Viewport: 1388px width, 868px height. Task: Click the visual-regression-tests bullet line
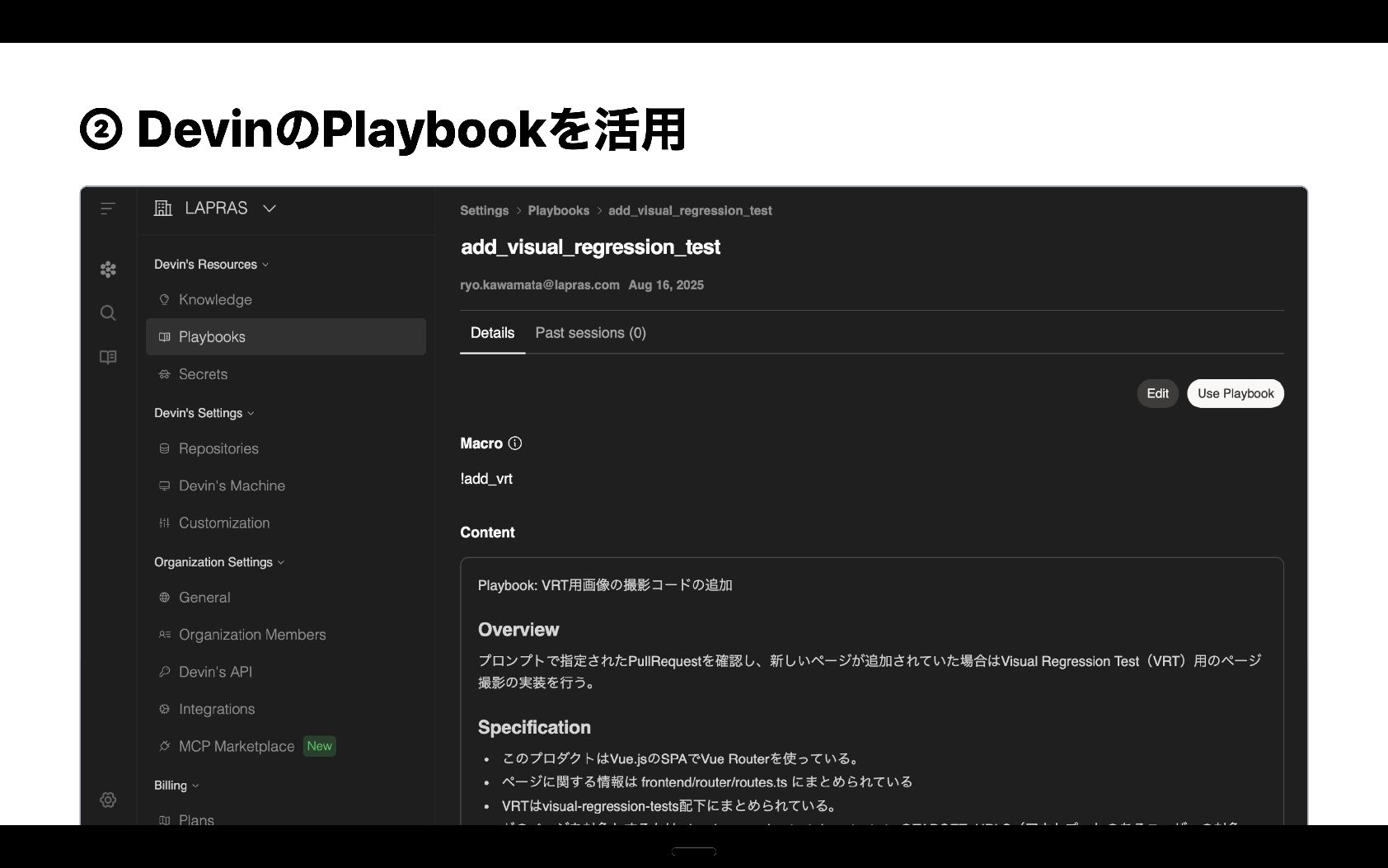coord(670,806)
